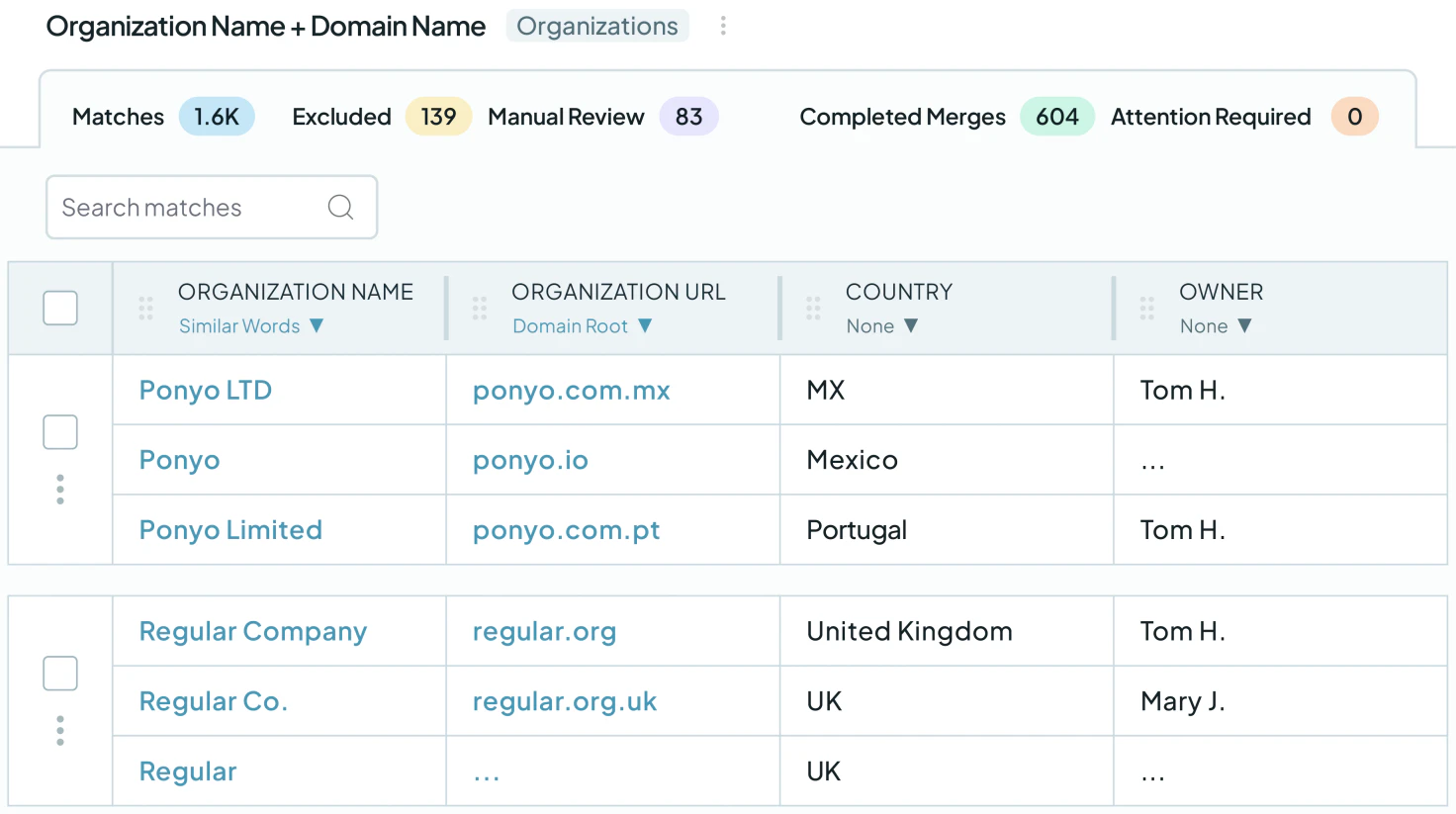This screenshot has width=1456, height=814.
Task: Open the Regular Company organization link
Action: 253,632
